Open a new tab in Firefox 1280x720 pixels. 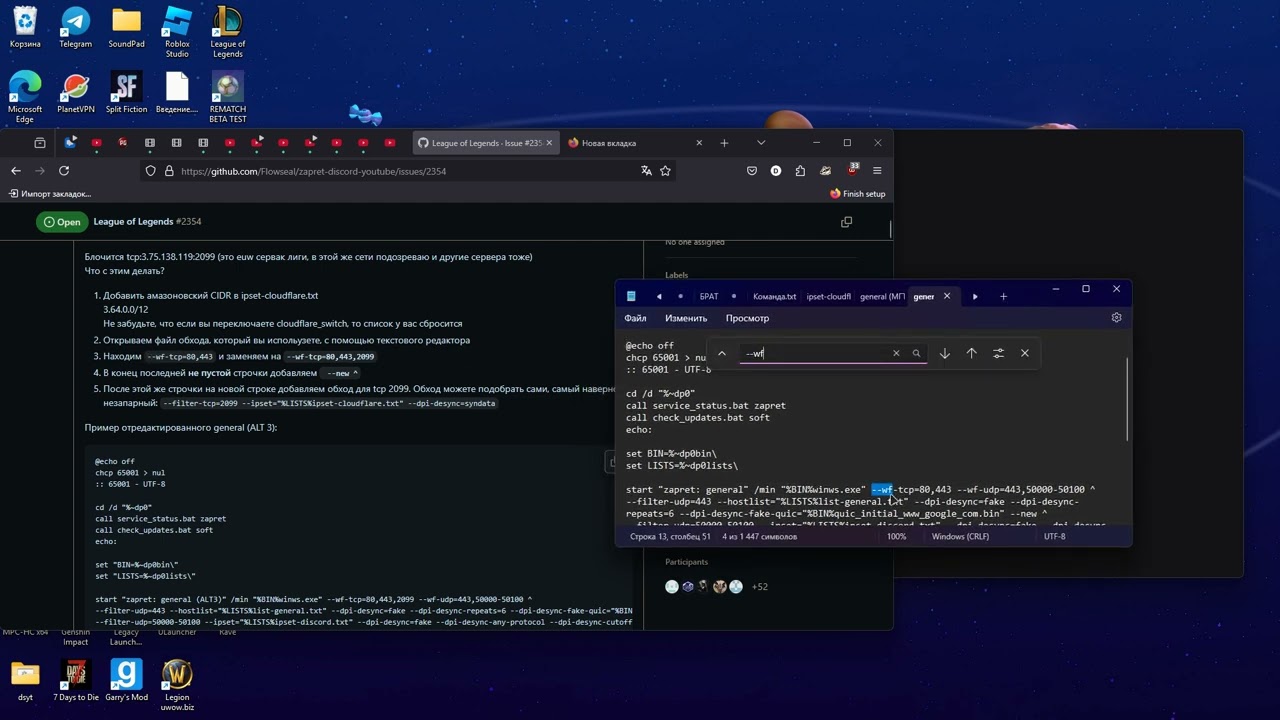point(724,143)
